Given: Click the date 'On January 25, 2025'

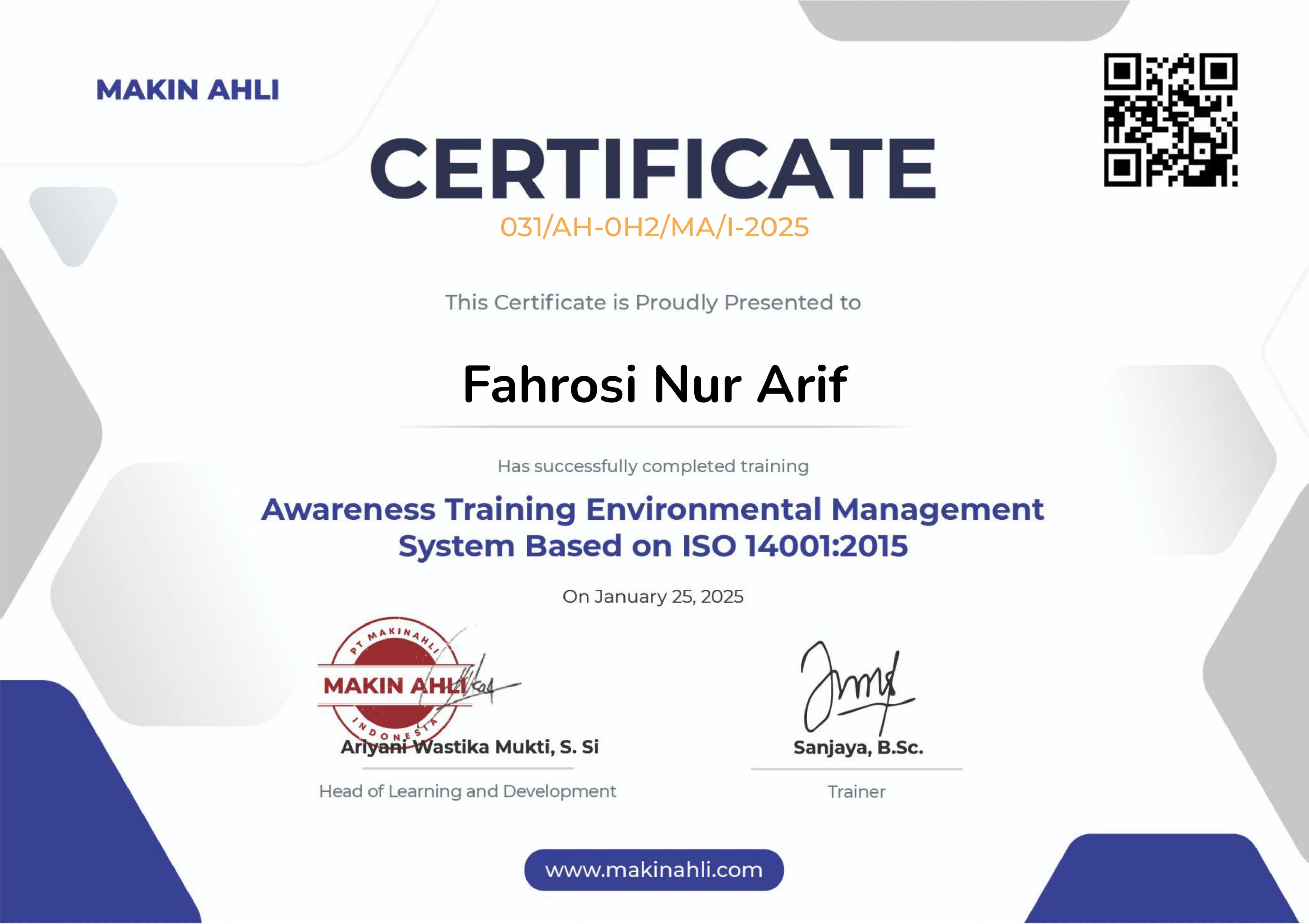Looking at the screenshot, I should [x=653, y=597].
